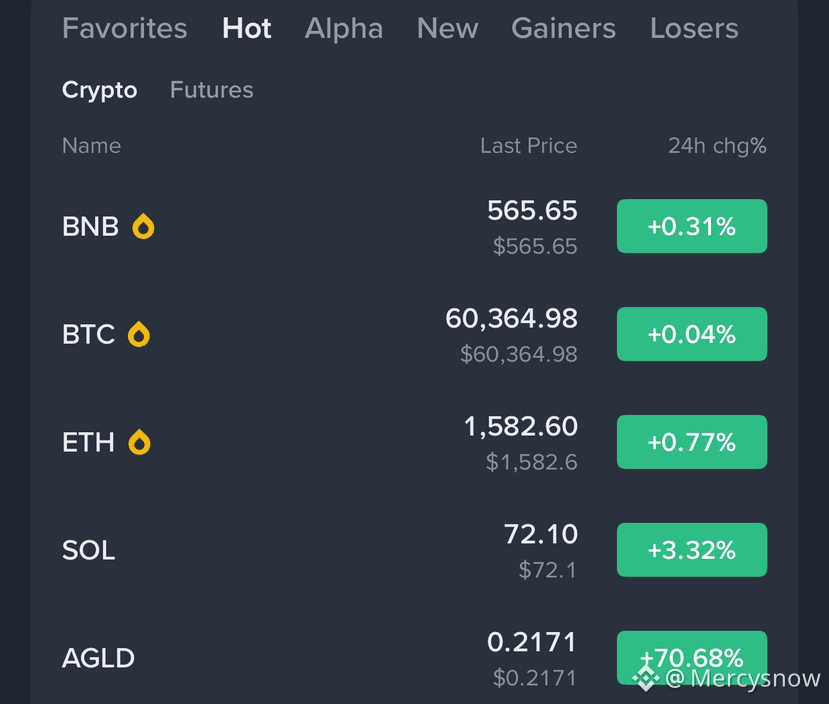Click the Binance logo watermark icon
This screenshot has height=704, width=829.
point(646,678)
